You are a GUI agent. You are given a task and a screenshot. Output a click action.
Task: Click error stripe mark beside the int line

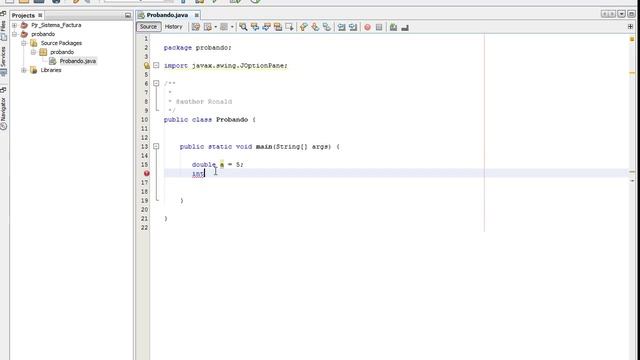click(x=632, y=172)
